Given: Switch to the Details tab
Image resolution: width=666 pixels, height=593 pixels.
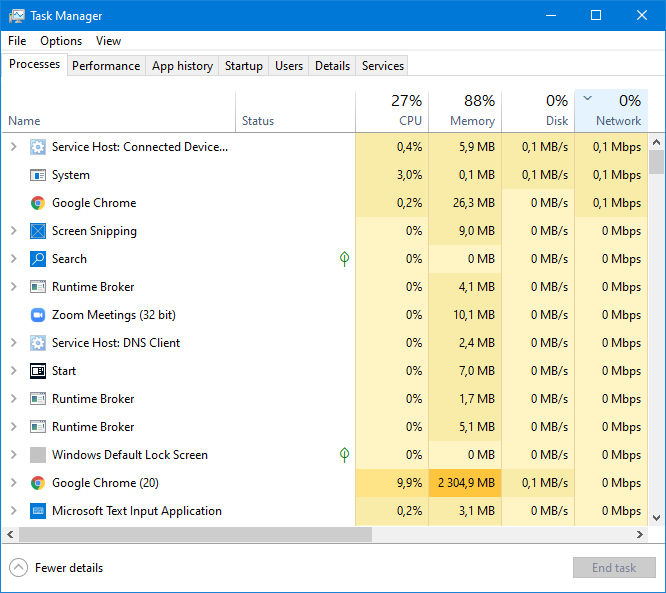Looking at the screenshot, I should [x=332, y=66].
